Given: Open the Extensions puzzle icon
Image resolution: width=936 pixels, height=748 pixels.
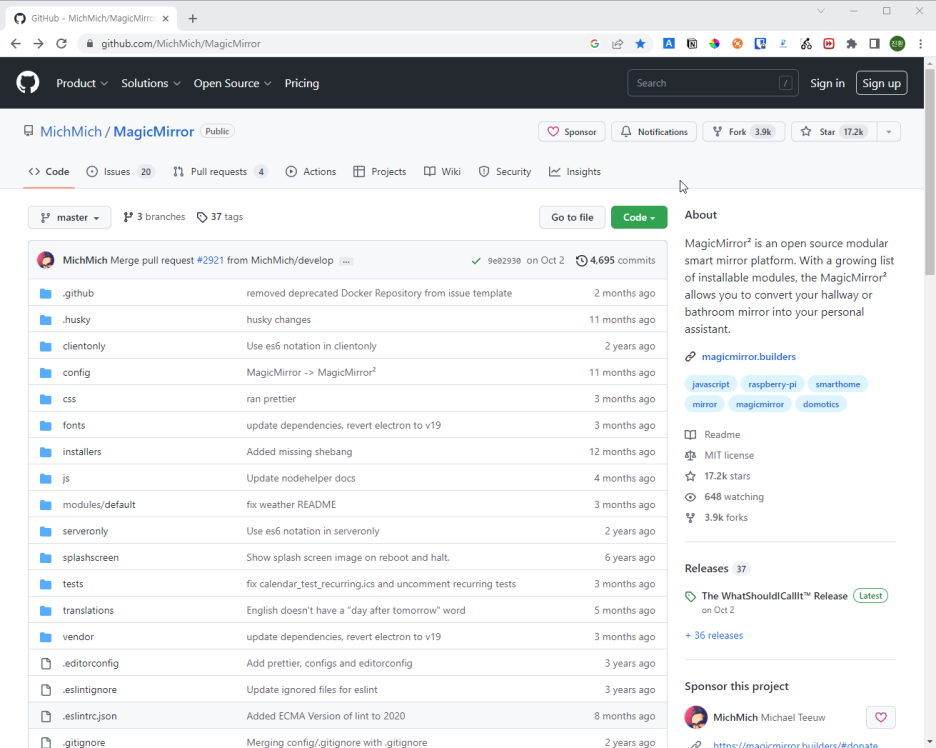Looking at the screenshot, I should 851,44.
